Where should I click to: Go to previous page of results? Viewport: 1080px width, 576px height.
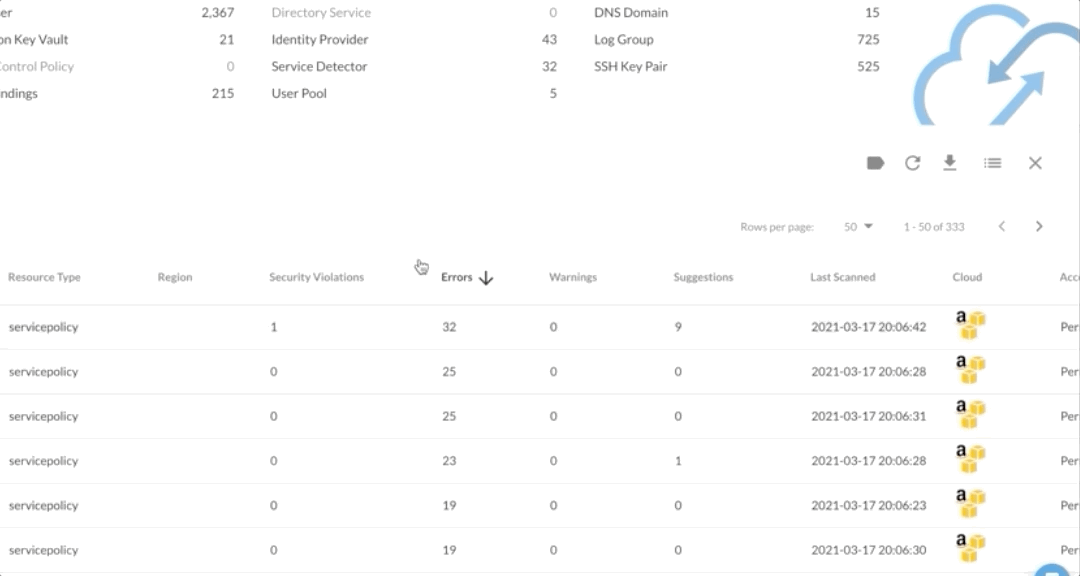(1002, 227)
